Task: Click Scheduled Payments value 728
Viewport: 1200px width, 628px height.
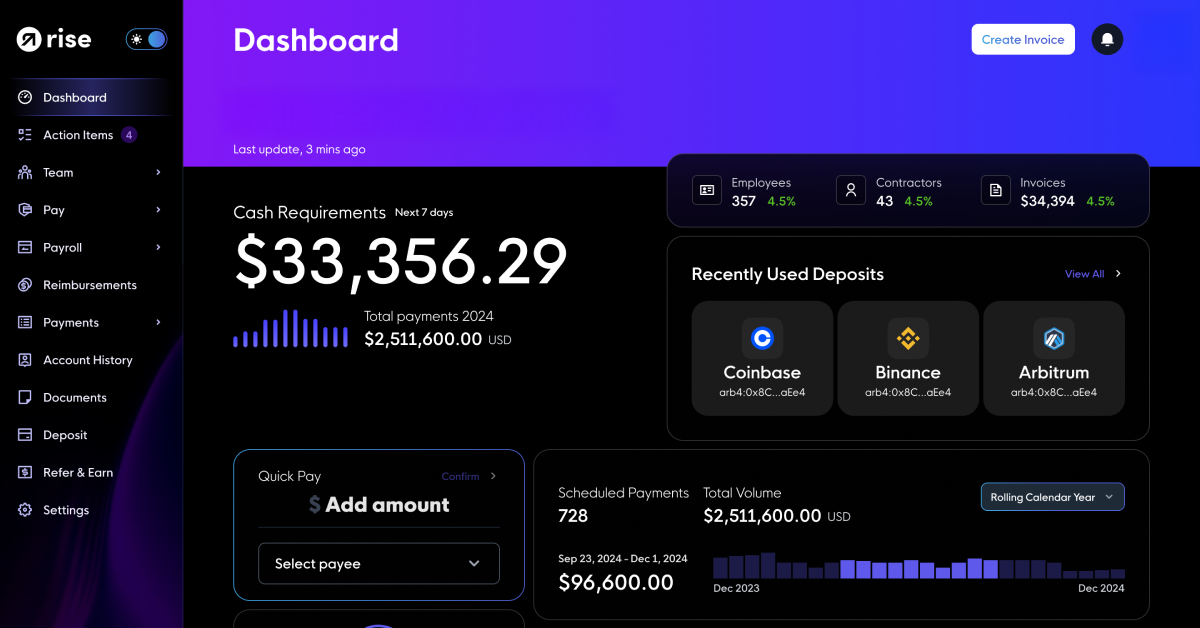Action: [x=573, y=516]
